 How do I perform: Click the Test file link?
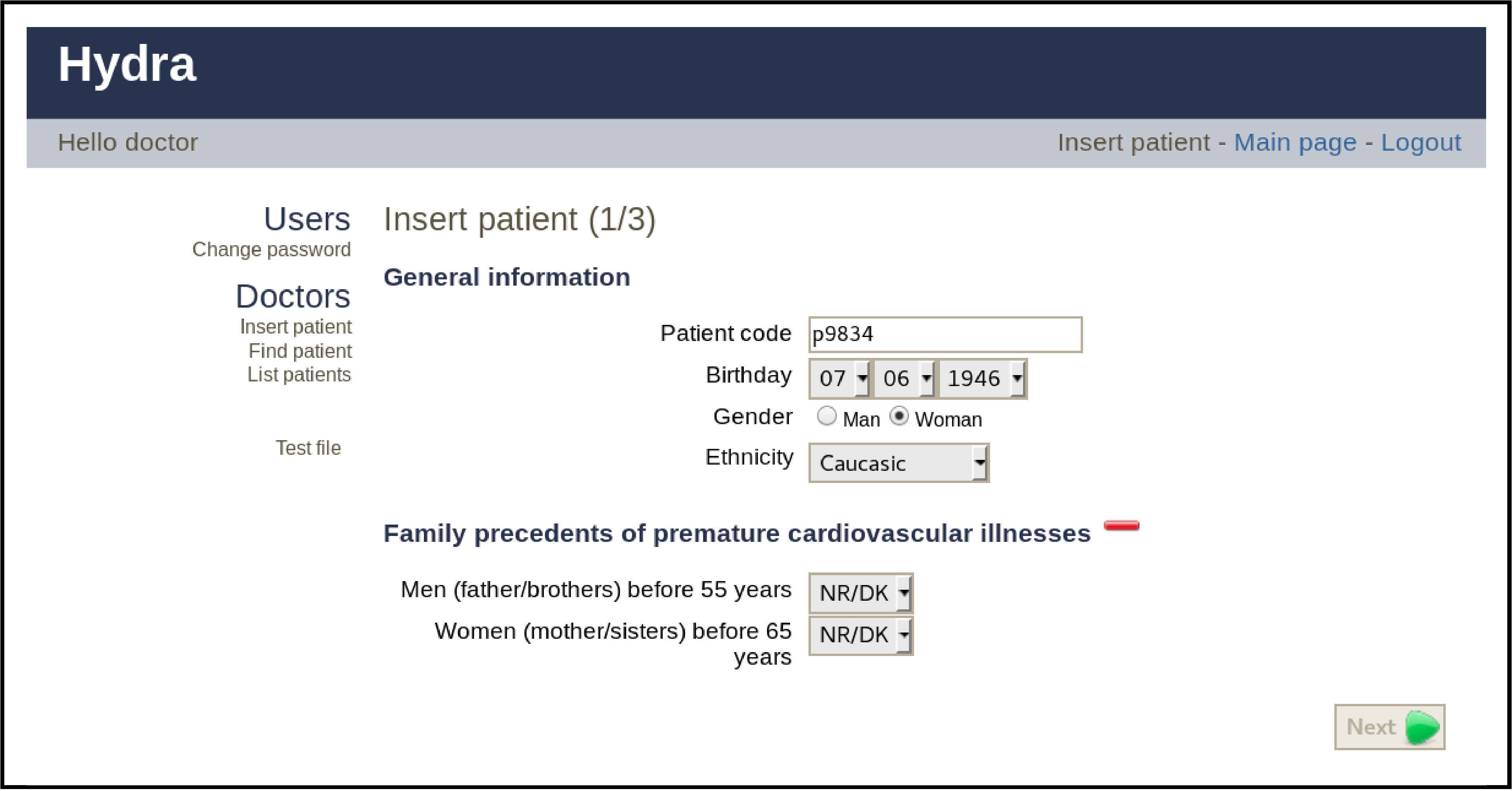click(308, 448)
